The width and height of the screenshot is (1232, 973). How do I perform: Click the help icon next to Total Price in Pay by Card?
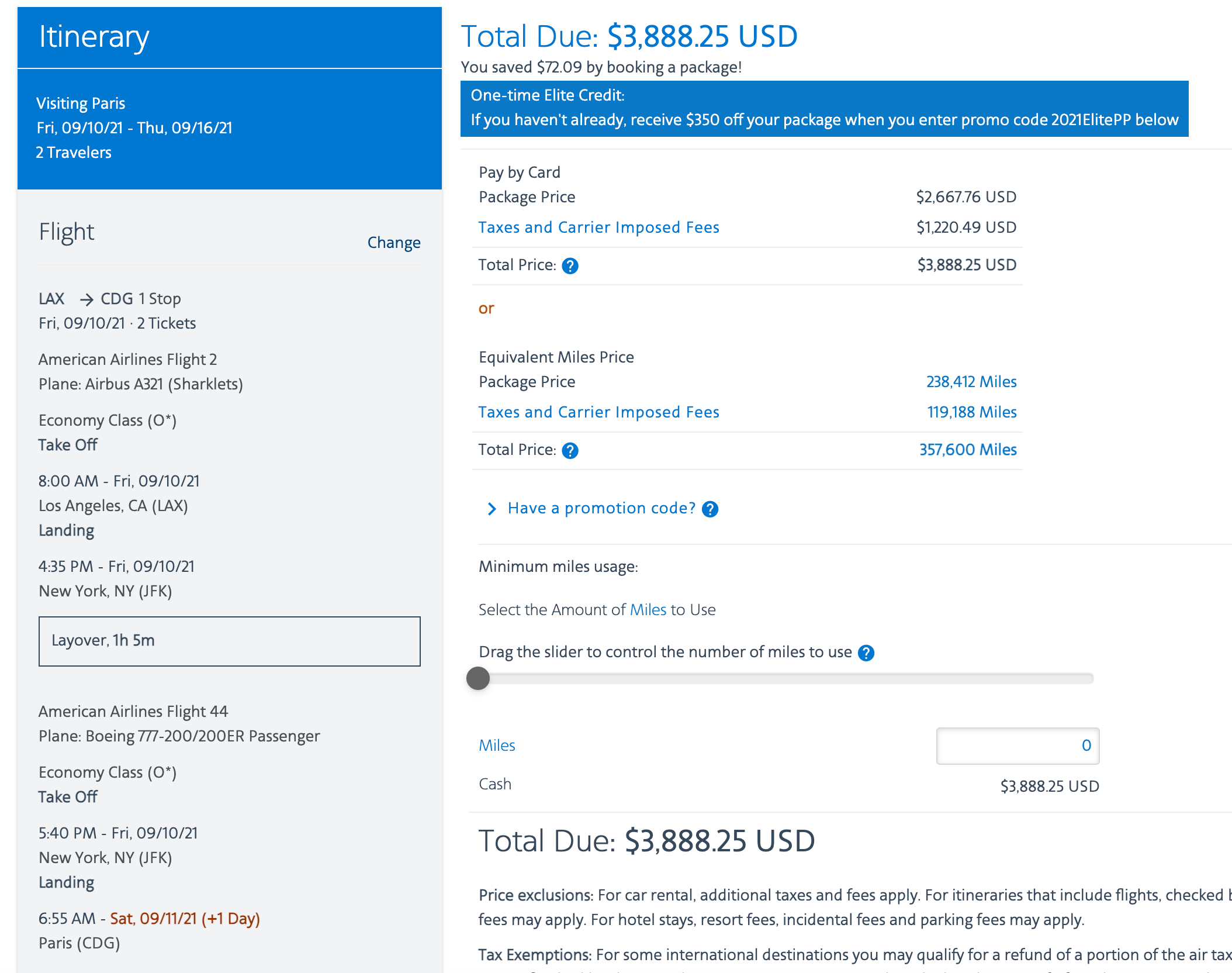[x=569, y=265]
